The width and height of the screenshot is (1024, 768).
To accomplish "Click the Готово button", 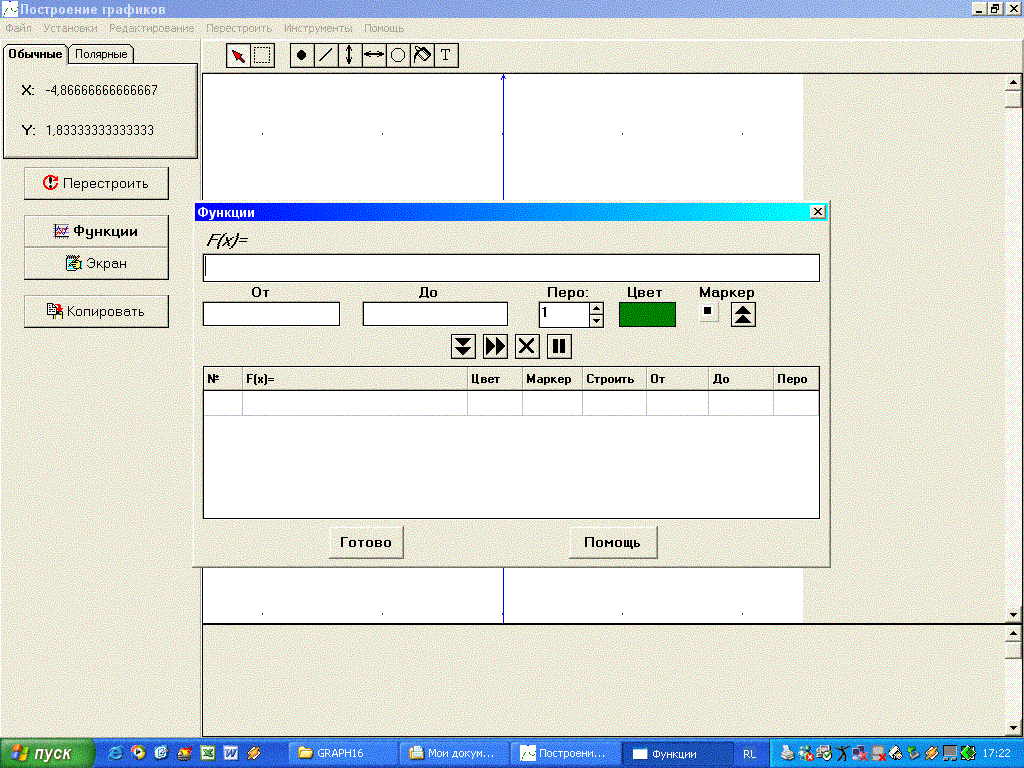I will coord(366,542).
